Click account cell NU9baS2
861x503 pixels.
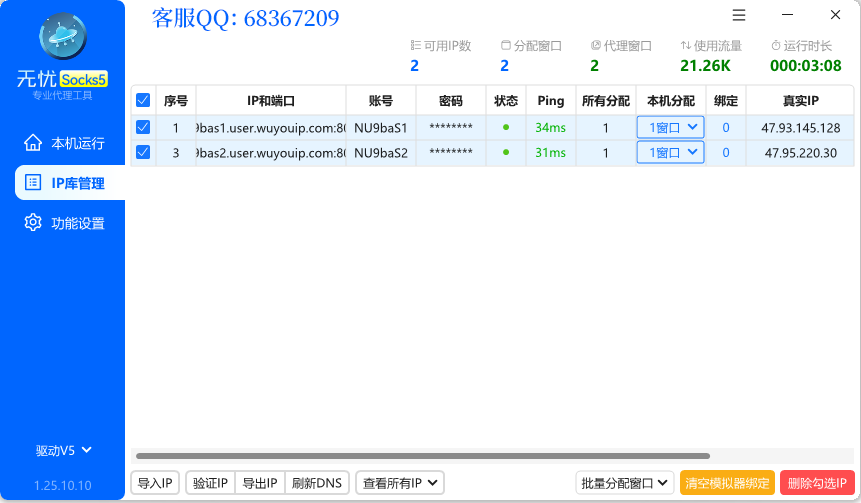[x=381, y=153]
